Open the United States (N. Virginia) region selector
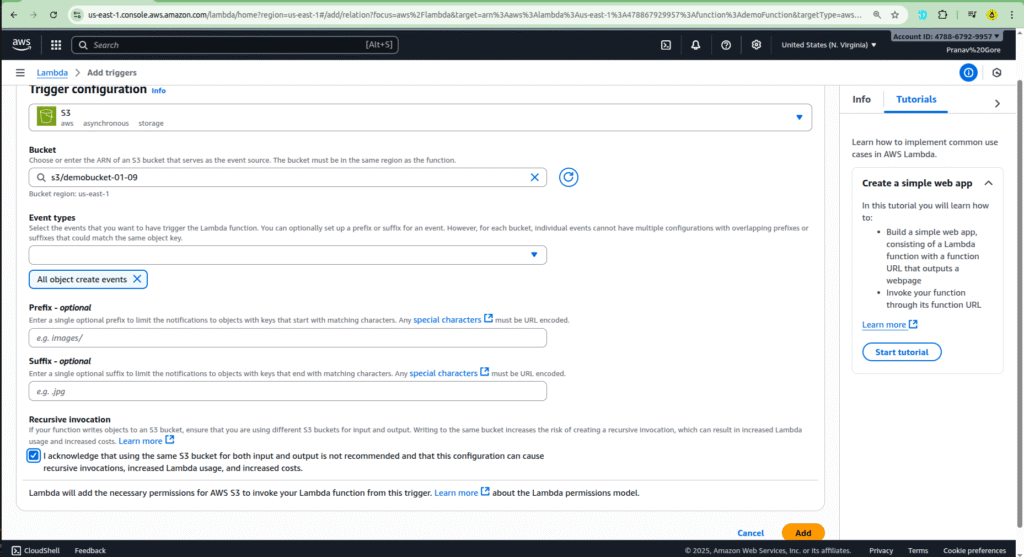 (x=828, y=45)
